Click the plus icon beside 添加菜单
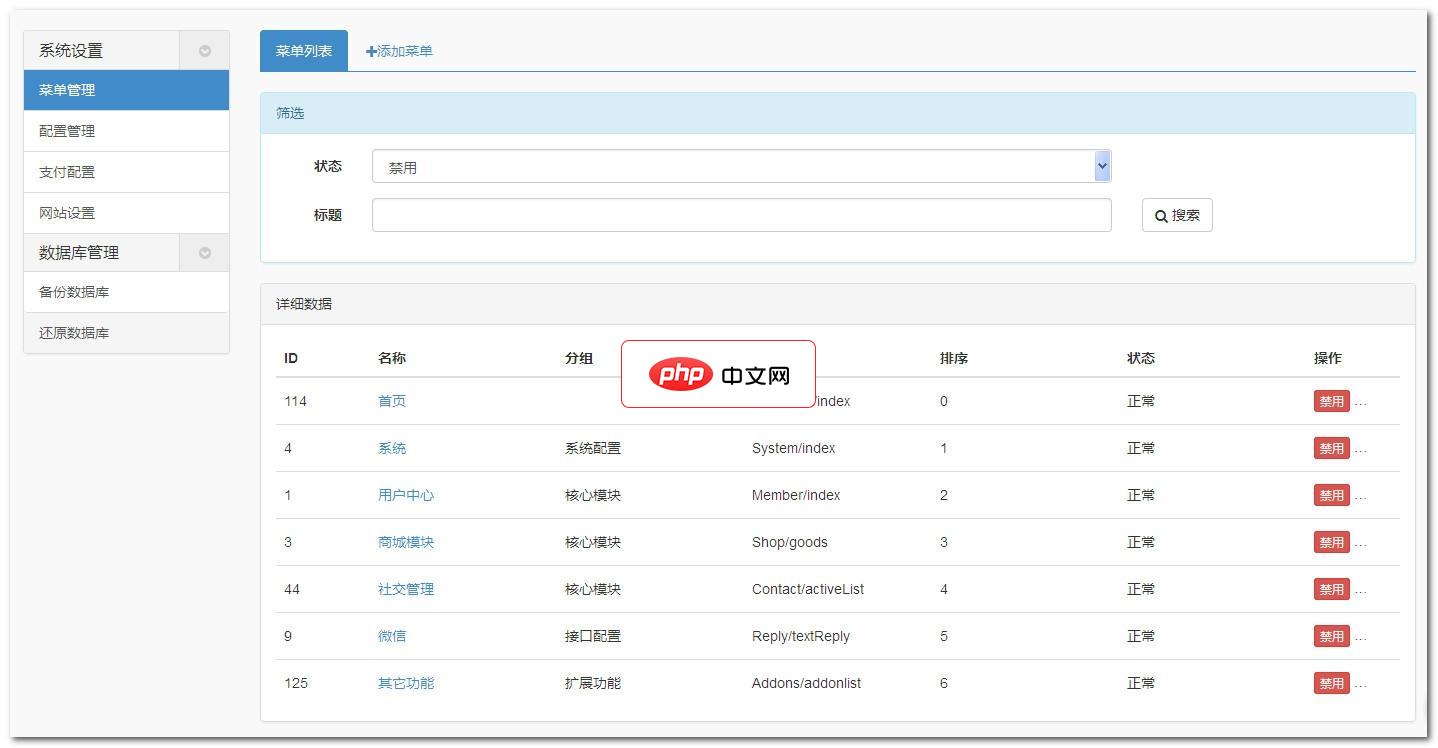 [371, 51]
